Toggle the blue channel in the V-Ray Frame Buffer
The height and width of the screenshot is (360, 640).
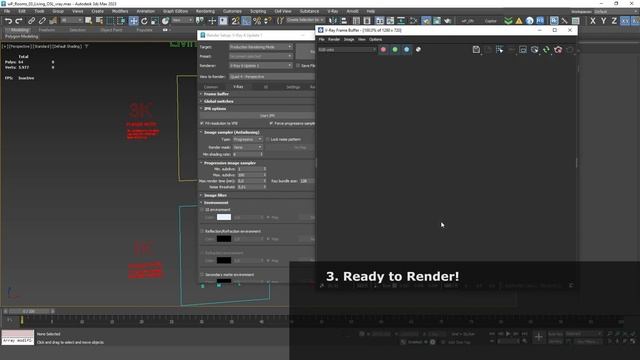[x=407, y=49]
